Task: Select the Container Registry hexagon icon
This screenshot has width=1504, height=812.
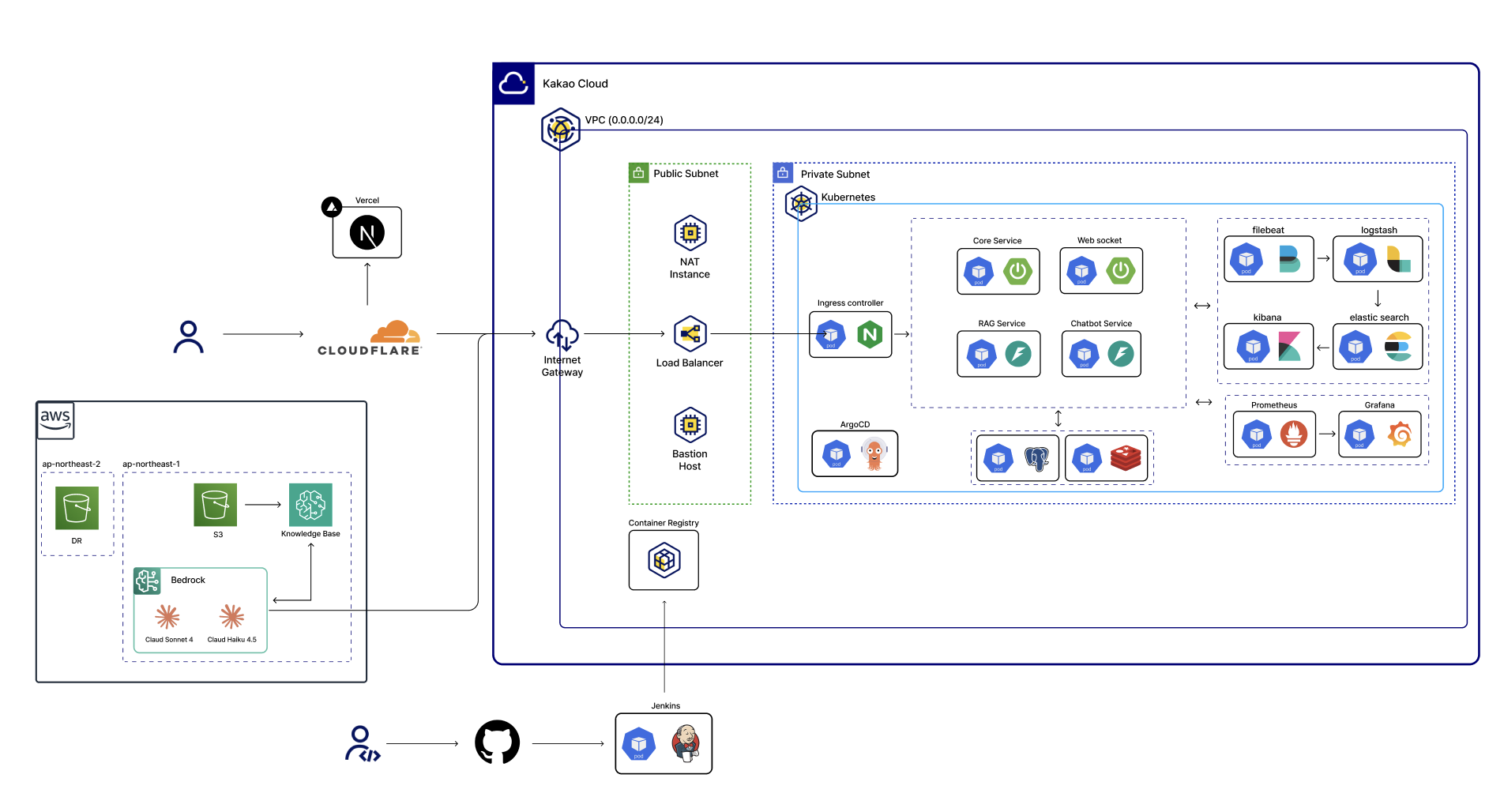Action: (x=664, y=560)
